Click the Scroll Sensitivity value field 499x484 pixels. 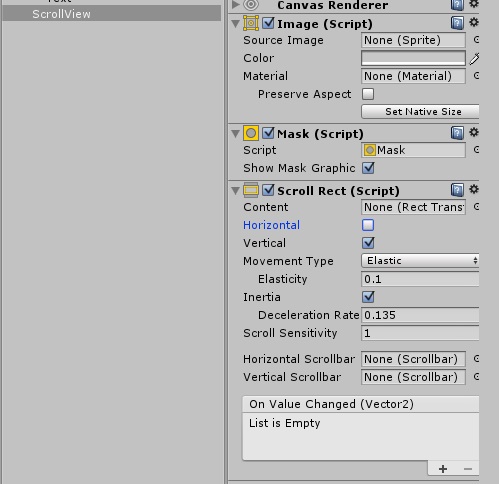[420, 333]
